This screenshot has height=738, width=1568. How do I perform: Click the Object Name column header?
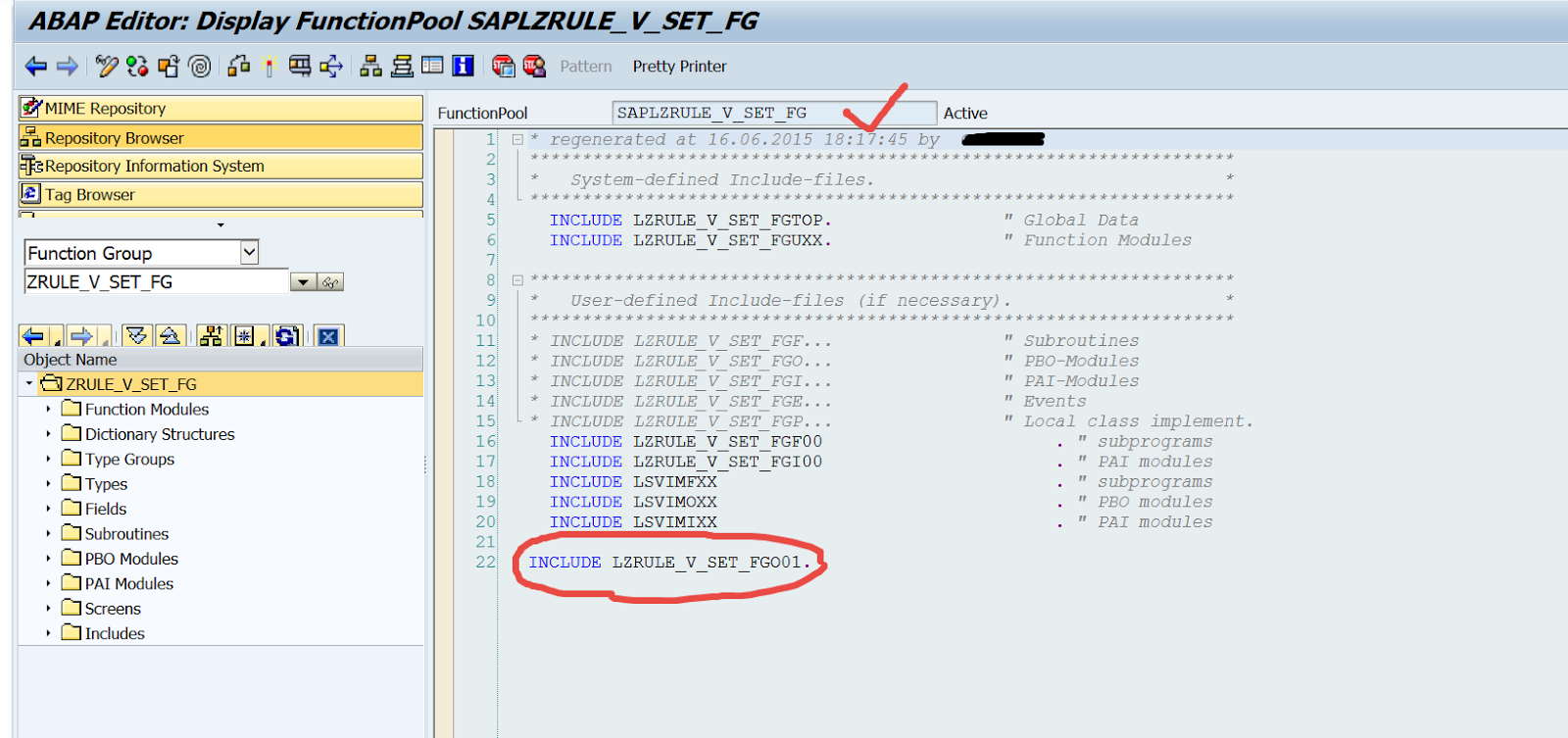pos(220,360)
